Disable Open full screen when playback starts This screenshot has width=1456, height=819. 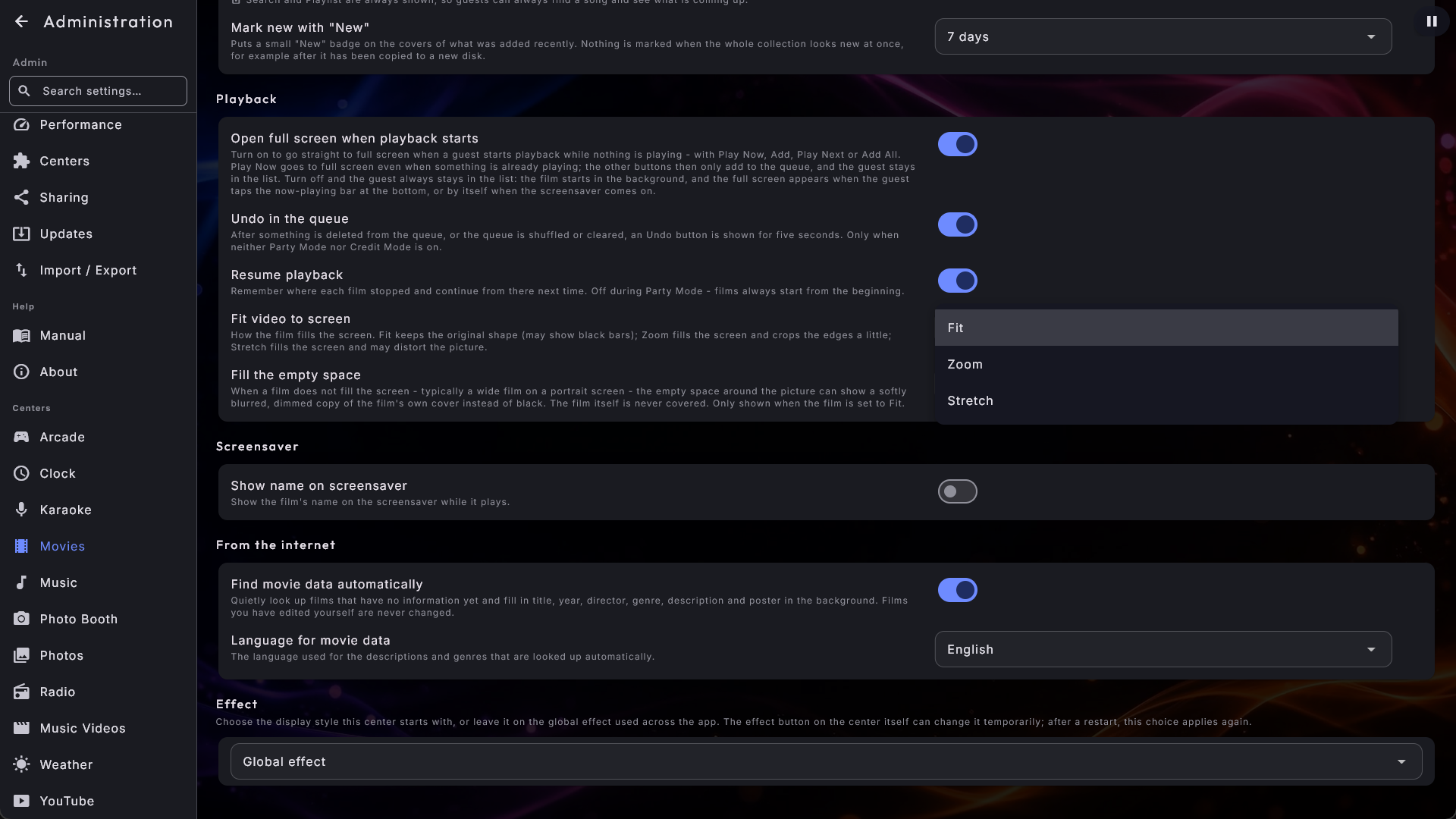pyautogui.click(x=957, y=144)
